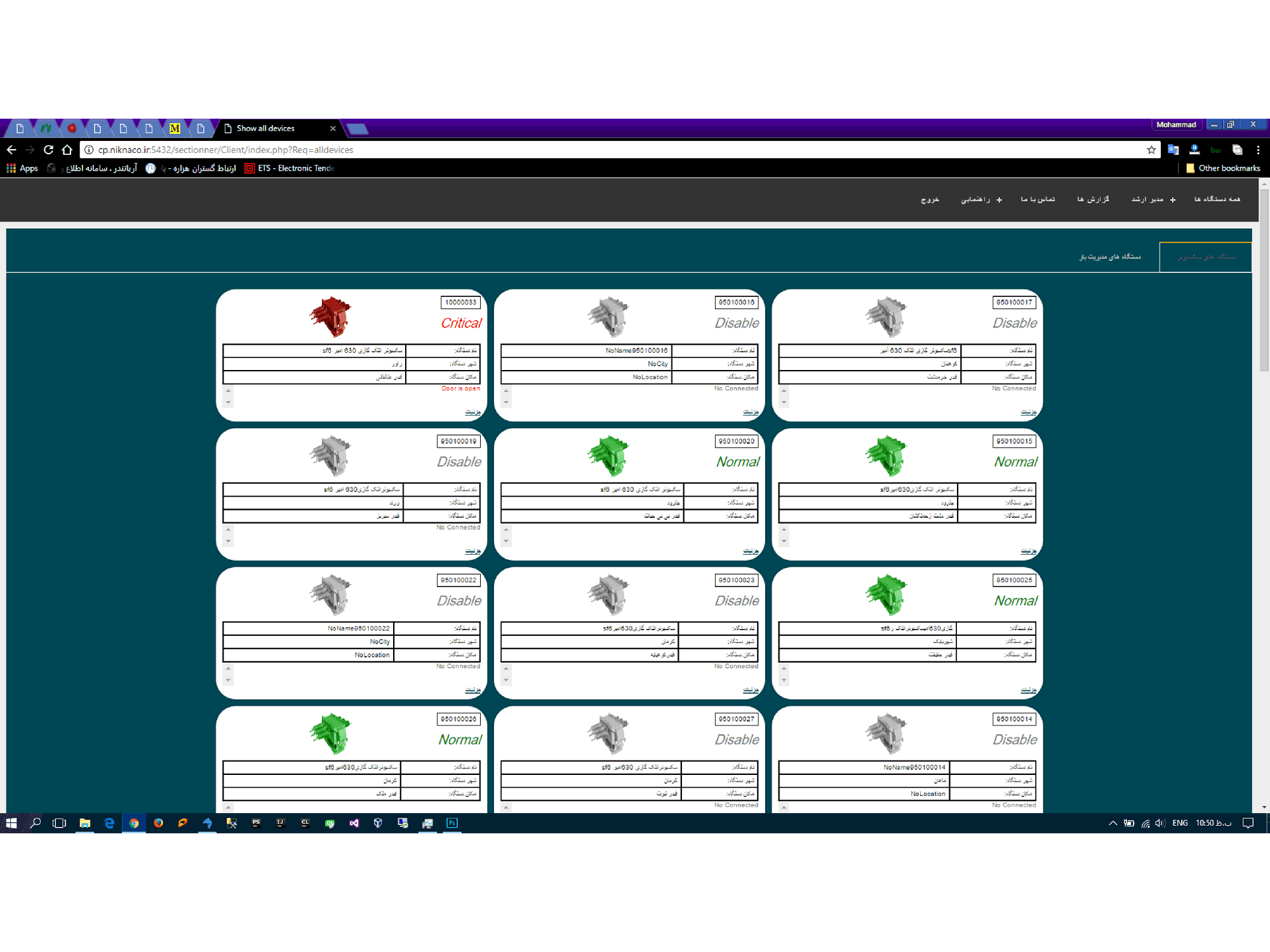Switch to دستگاه های مدیریت بار tab

1110,256
